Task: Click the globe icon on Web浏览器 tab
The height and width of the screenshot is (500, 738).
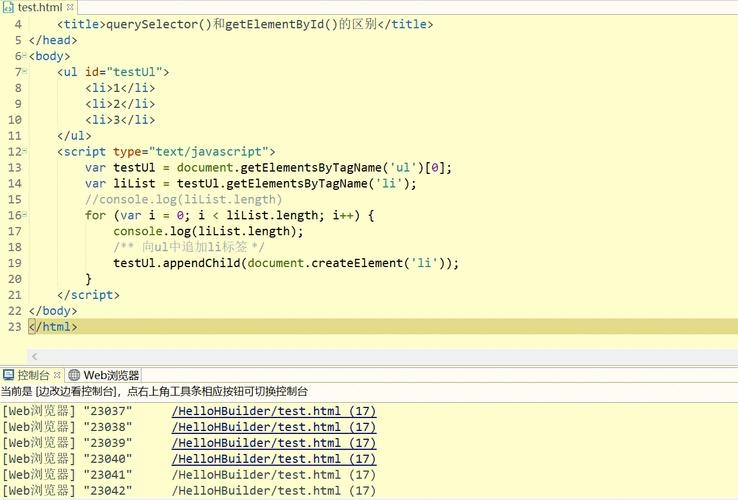Action: point(74,375)
